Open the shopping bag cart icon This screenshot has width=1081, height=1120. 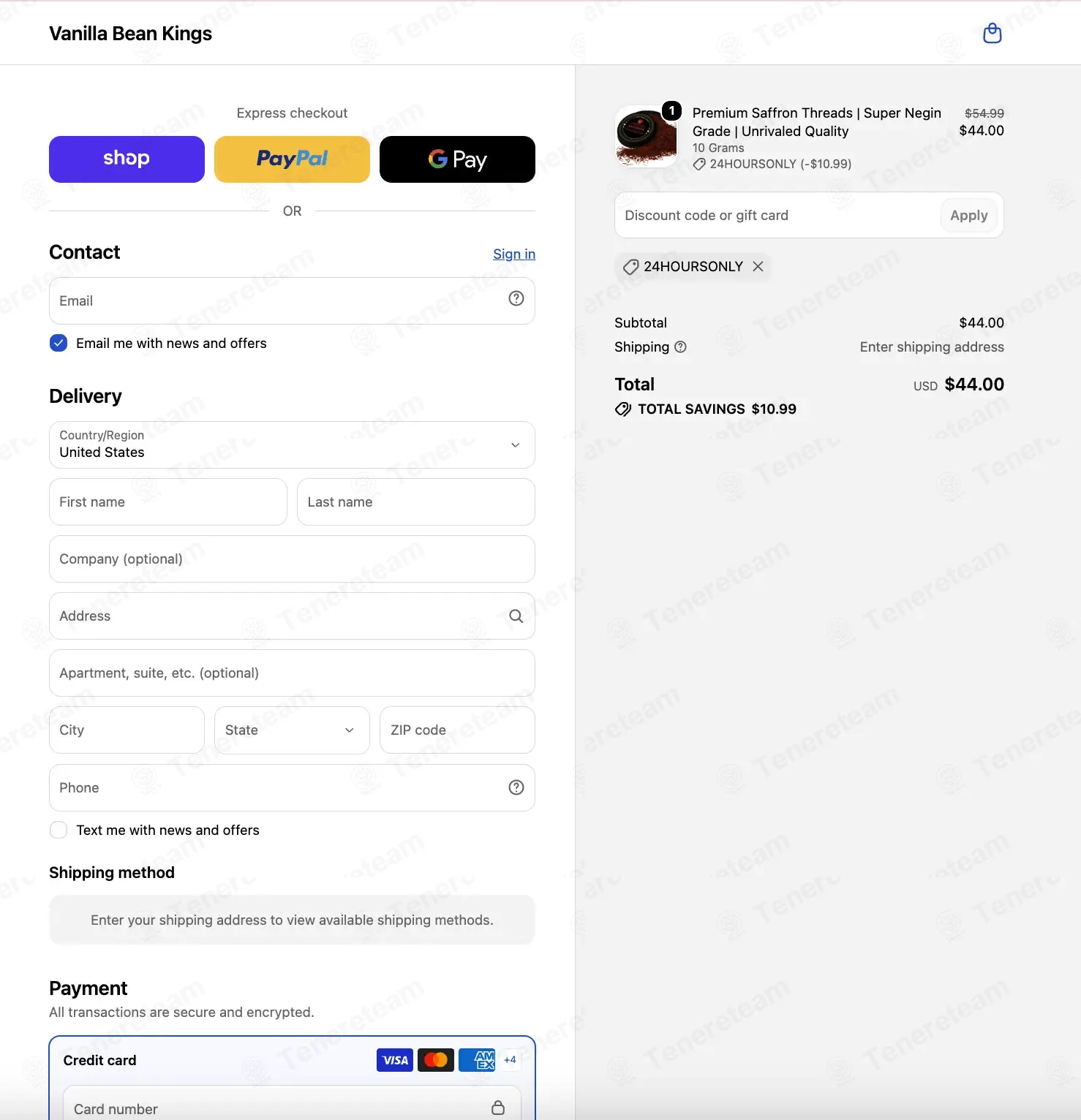(992, 33)
